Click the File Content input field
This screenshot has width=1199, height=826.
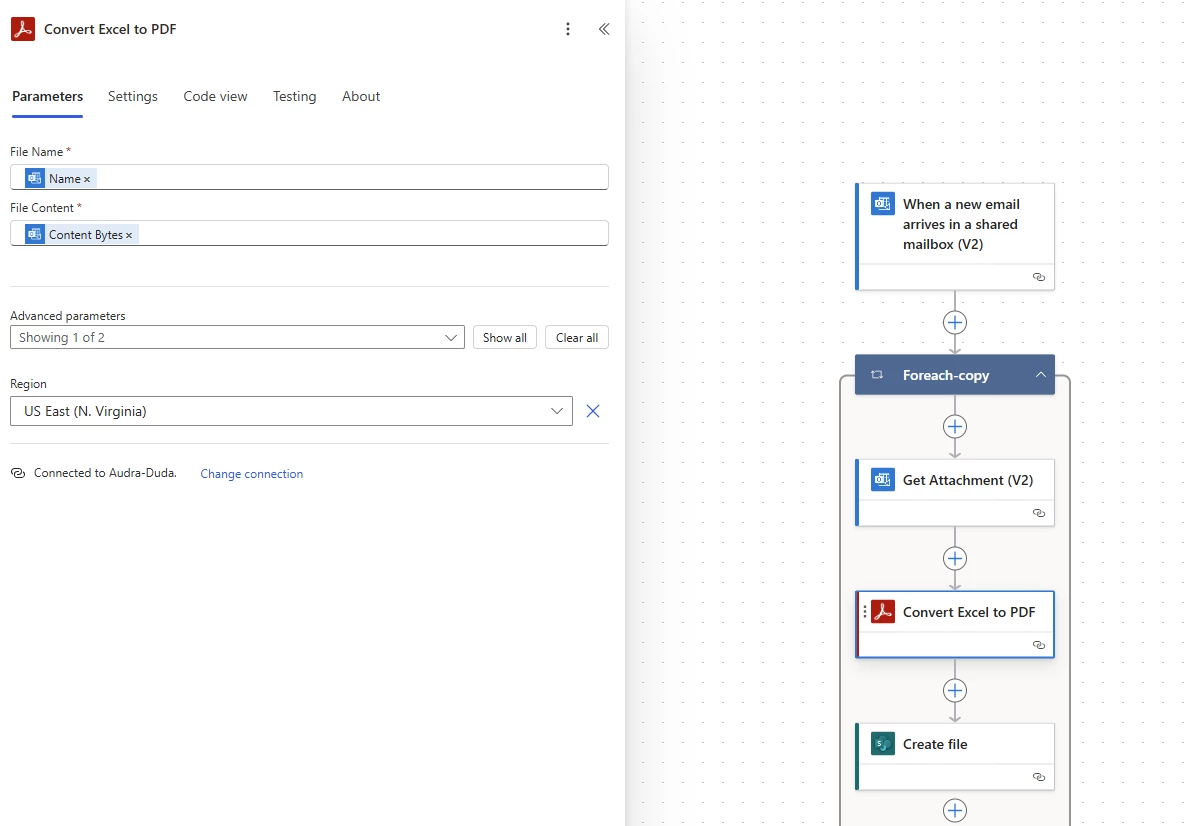coord(309,233)
